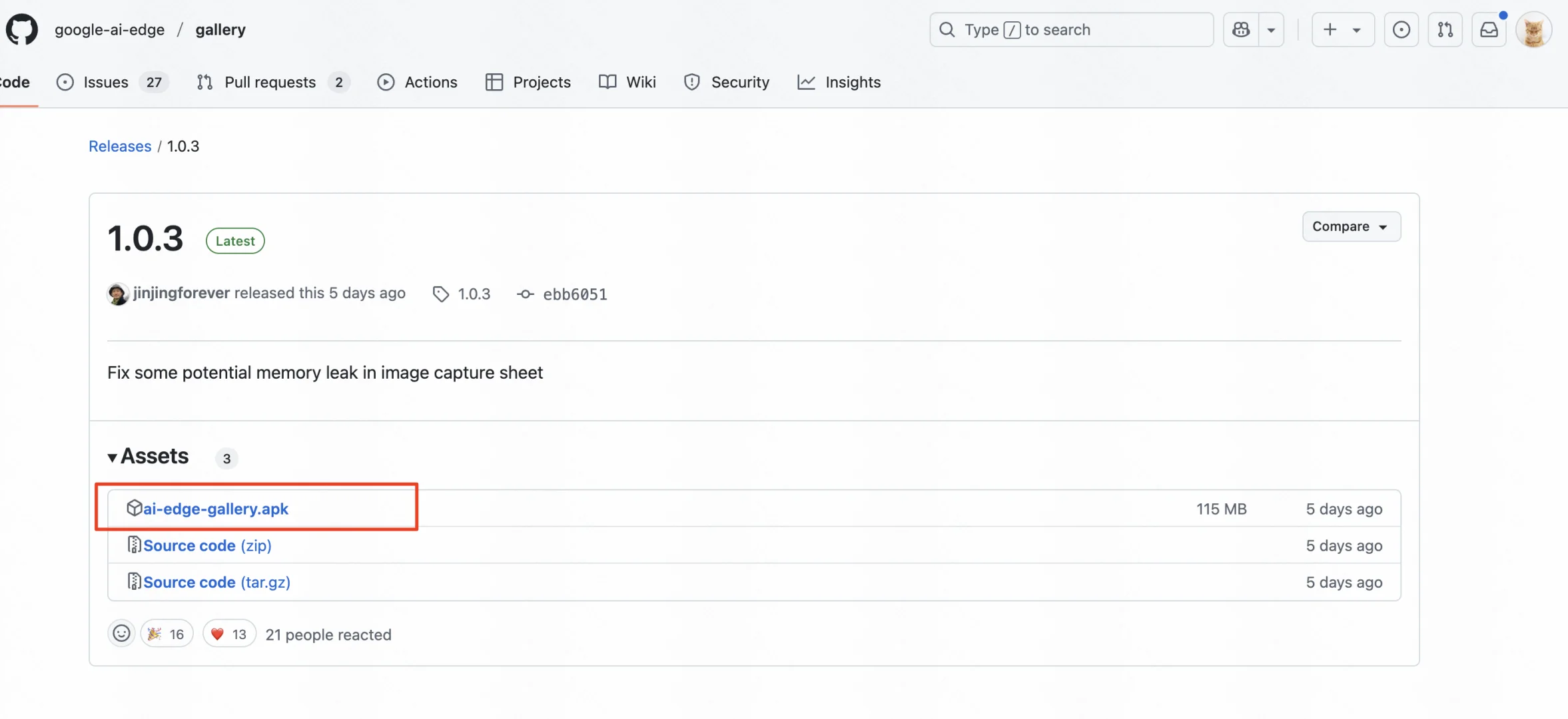Viewport: 1568px width, 719px height.
Task: Open pull requests icon in header
Action: (x=1445, y=30)
